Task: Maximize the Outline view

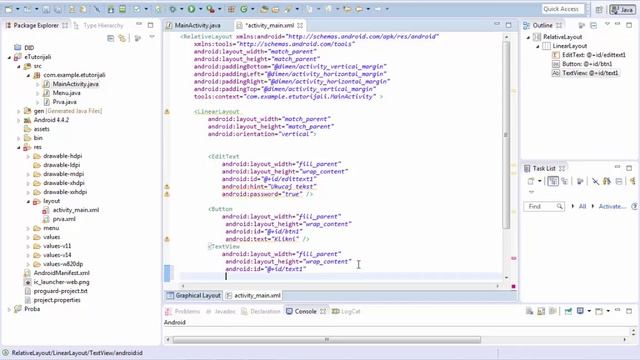Action: pyautogui.click(x=629, y=25)
